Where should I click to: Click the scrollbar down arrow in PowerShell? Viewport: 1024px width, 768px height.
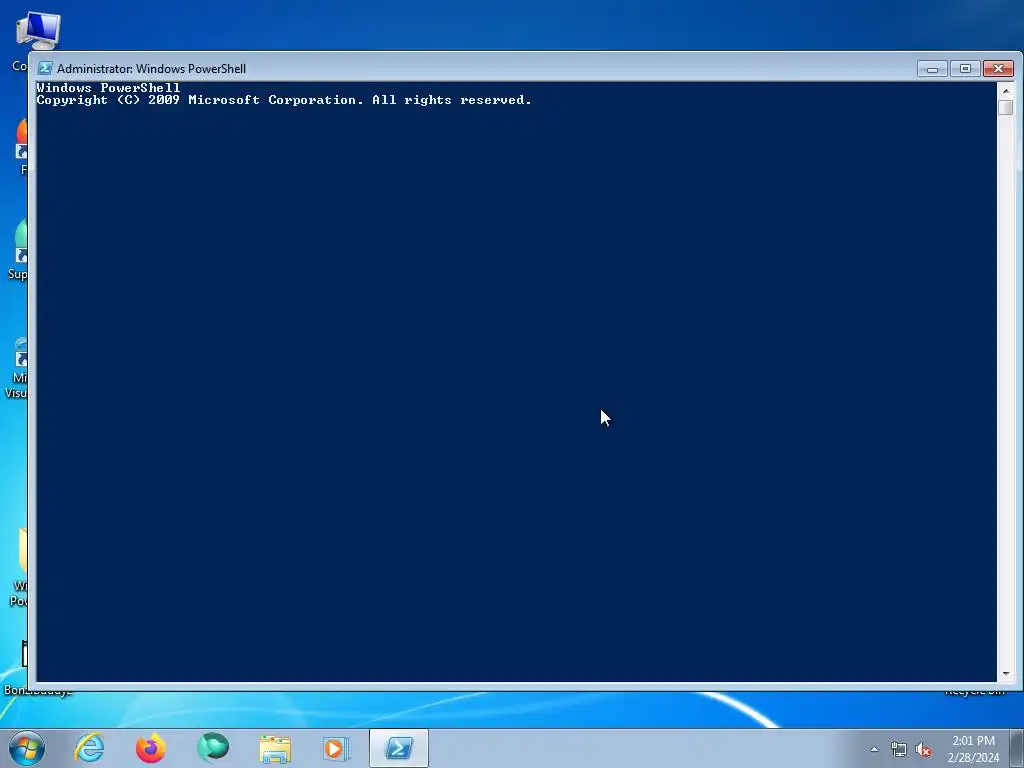[x=1006, y=673]
